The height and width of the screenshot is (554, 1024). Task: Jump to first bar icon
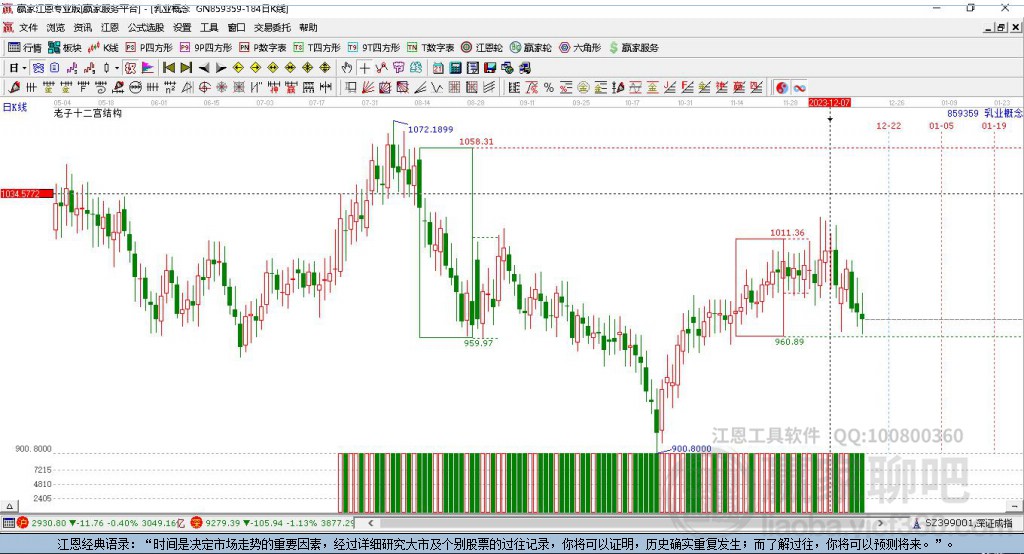169,68
